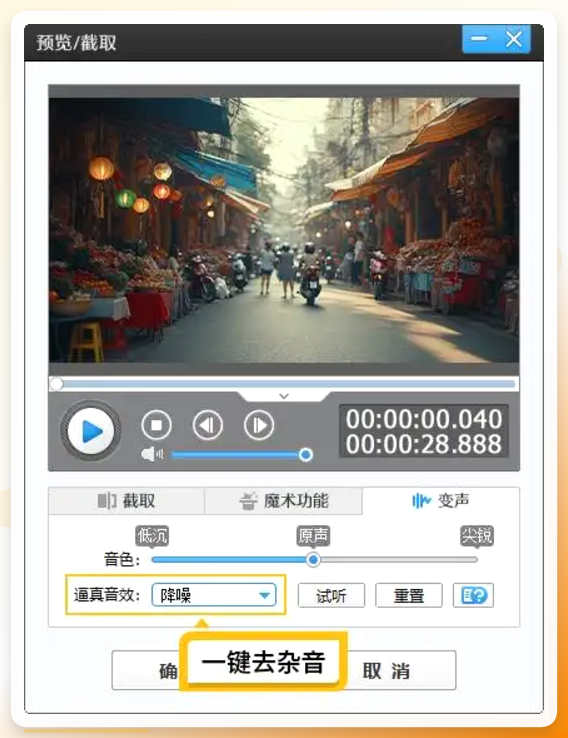The height and width of the screenshot is (738, 568).
Task: Set timbre to 尖锐 preset
Action: (x=477, y=536)
